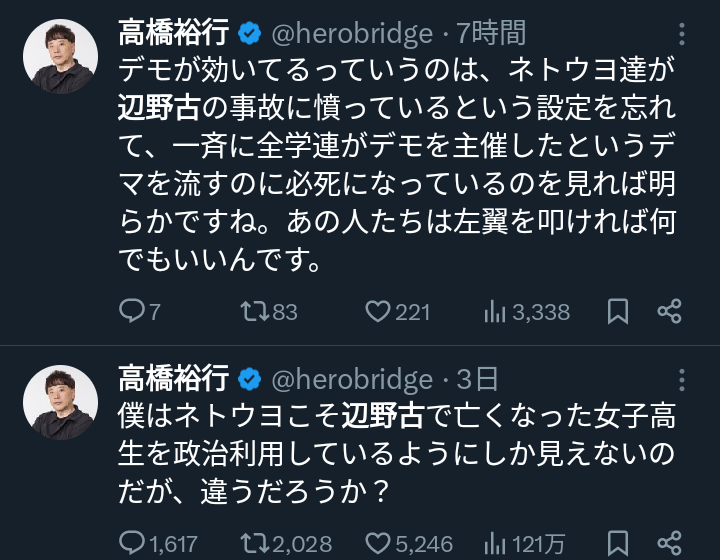Share the second tweet
Viewport: 720px width, 560px height.
coord(669,544)
